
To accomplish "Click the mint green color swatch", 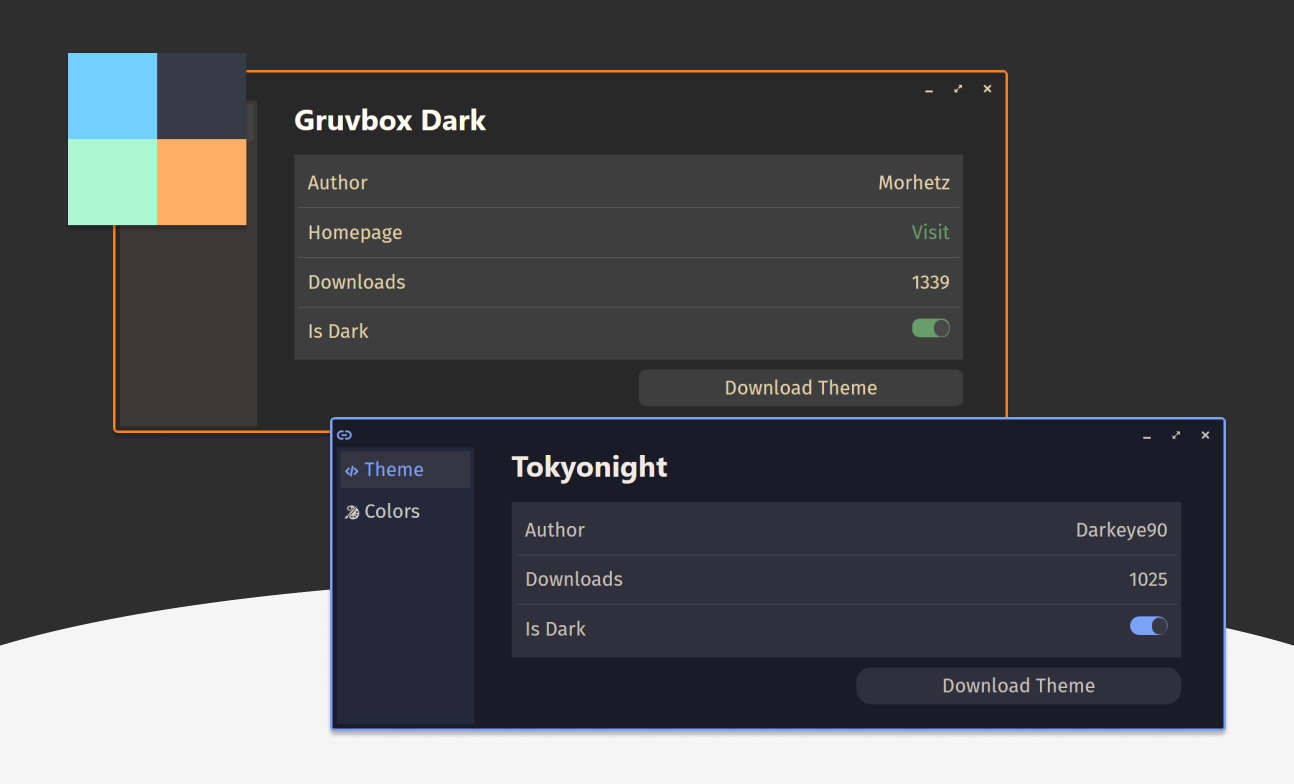I will (112, 182).
